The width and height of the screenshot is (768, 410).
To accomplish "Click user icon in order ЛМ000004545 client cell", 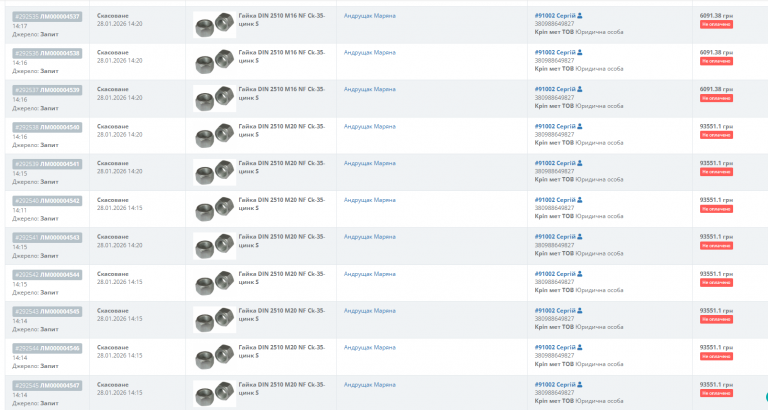I will (x=580, y=311).
